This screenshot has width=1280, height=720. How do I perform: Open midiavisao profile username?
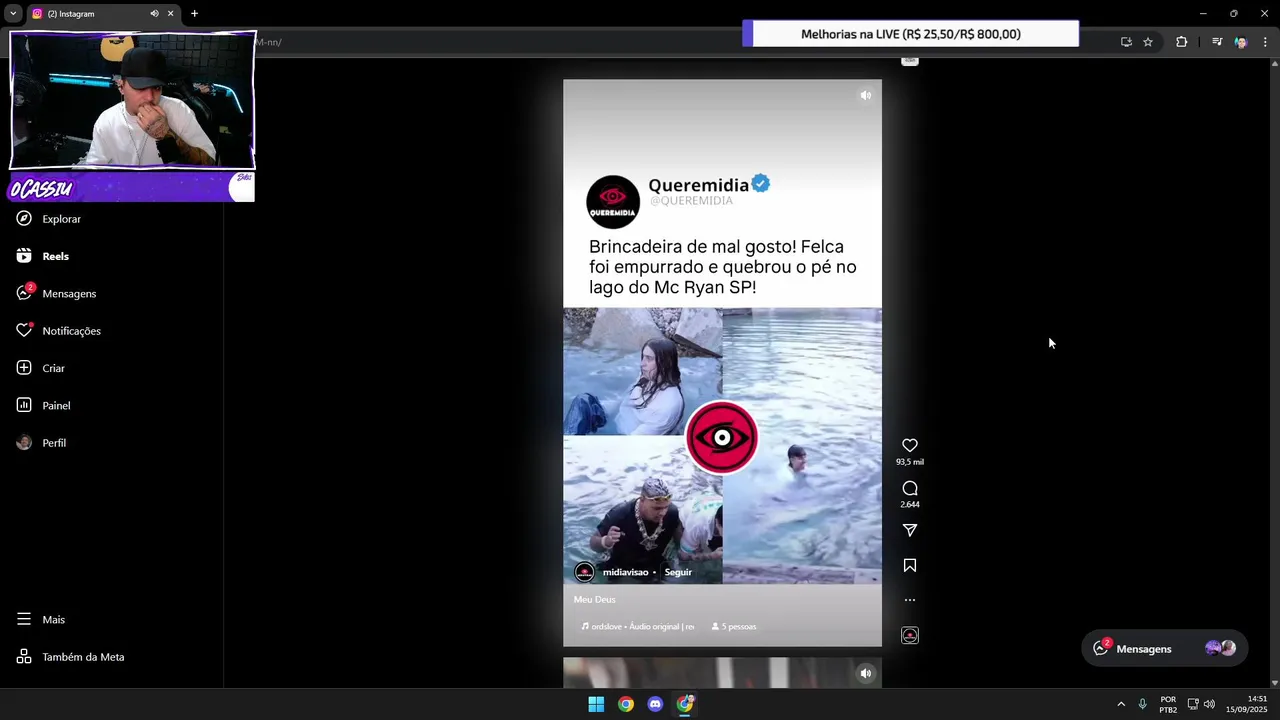pyautogui.click(x=625, y=572)
